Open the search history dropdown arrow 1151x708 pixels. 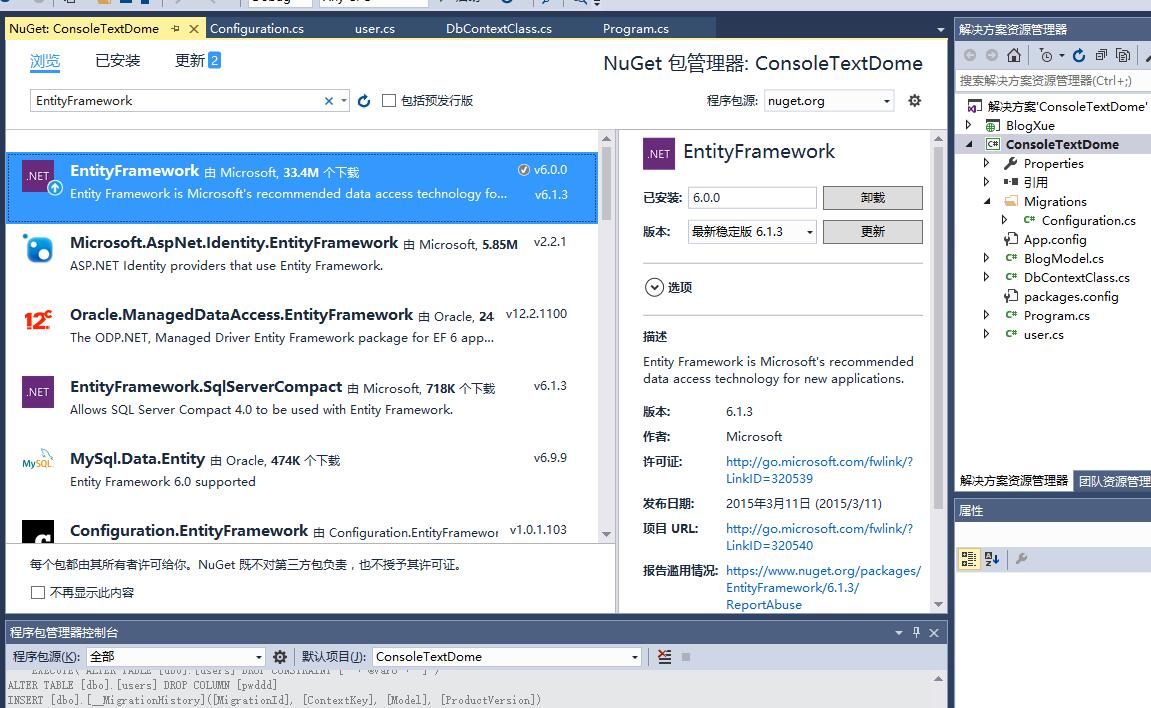coord(344,101)
